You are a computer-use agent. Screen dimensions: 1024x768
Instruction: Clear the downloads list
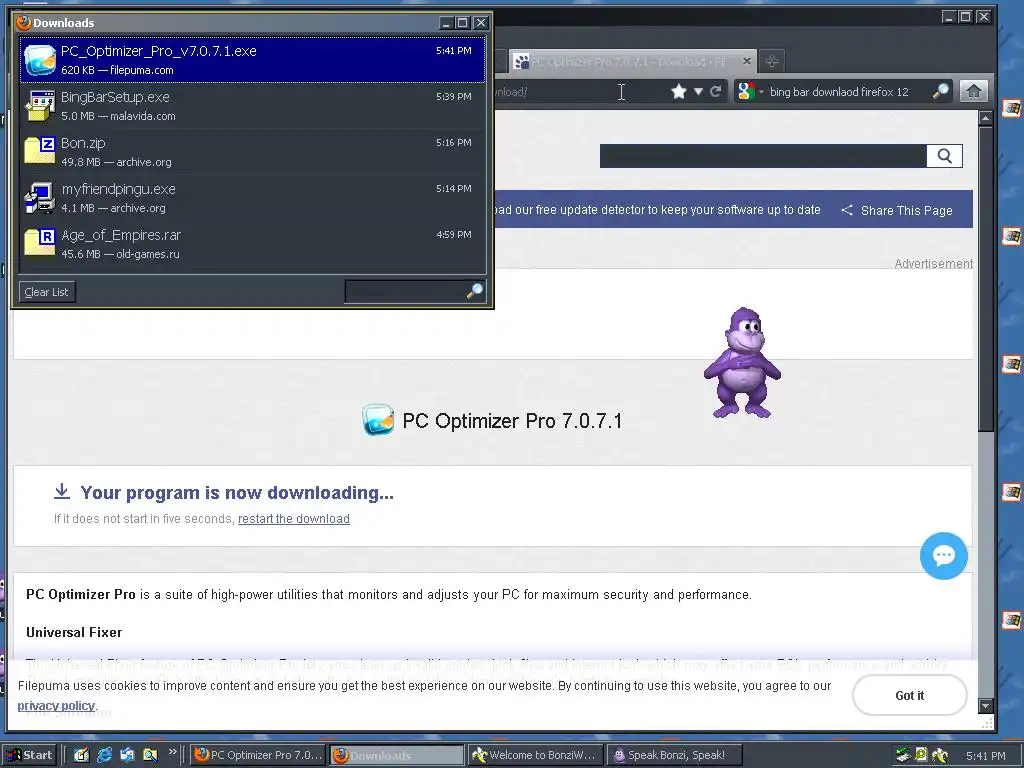pos(47,292)
